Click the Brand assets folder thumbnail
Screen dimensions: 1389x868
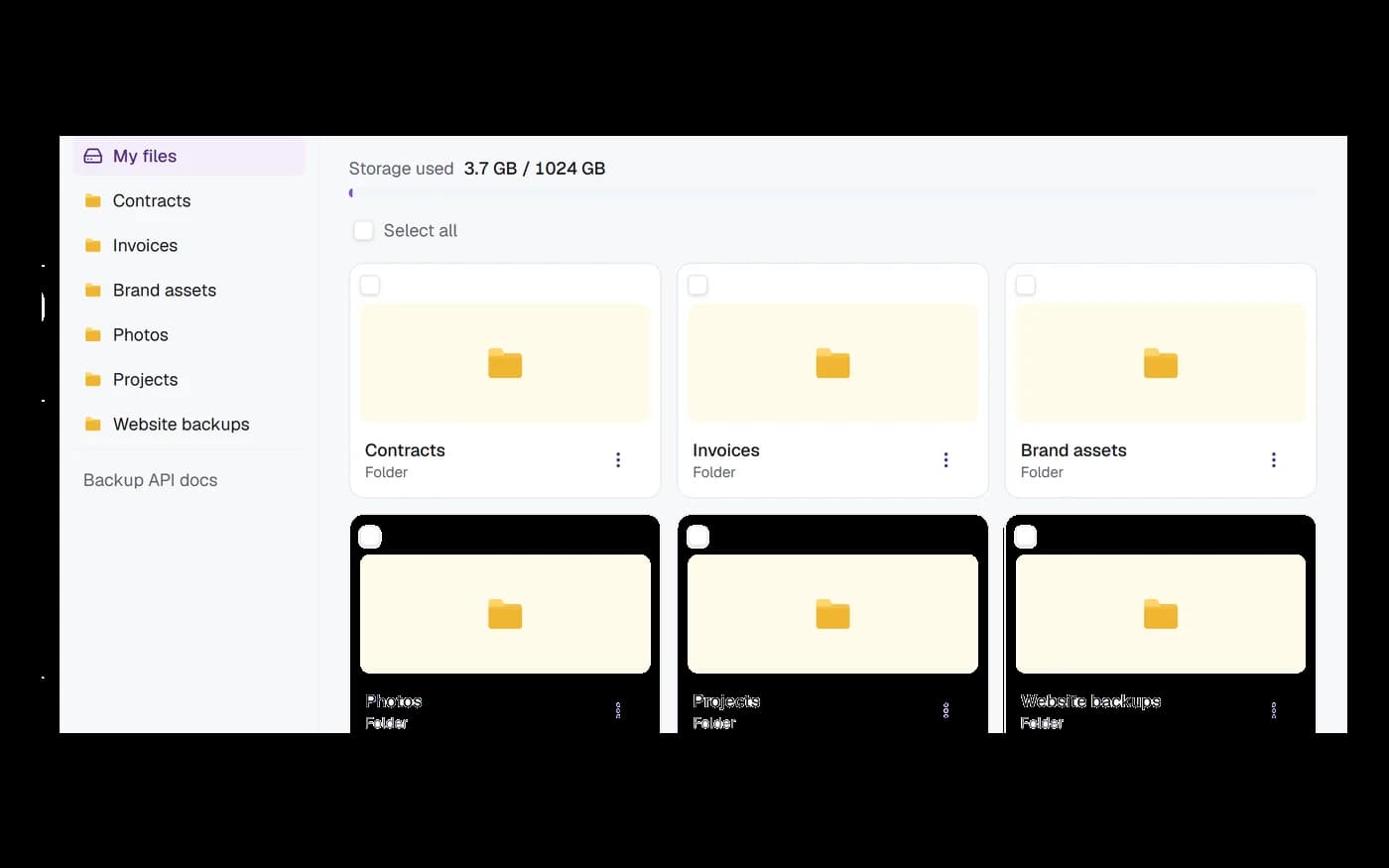pyautogui.click(x=1161, y=364)
